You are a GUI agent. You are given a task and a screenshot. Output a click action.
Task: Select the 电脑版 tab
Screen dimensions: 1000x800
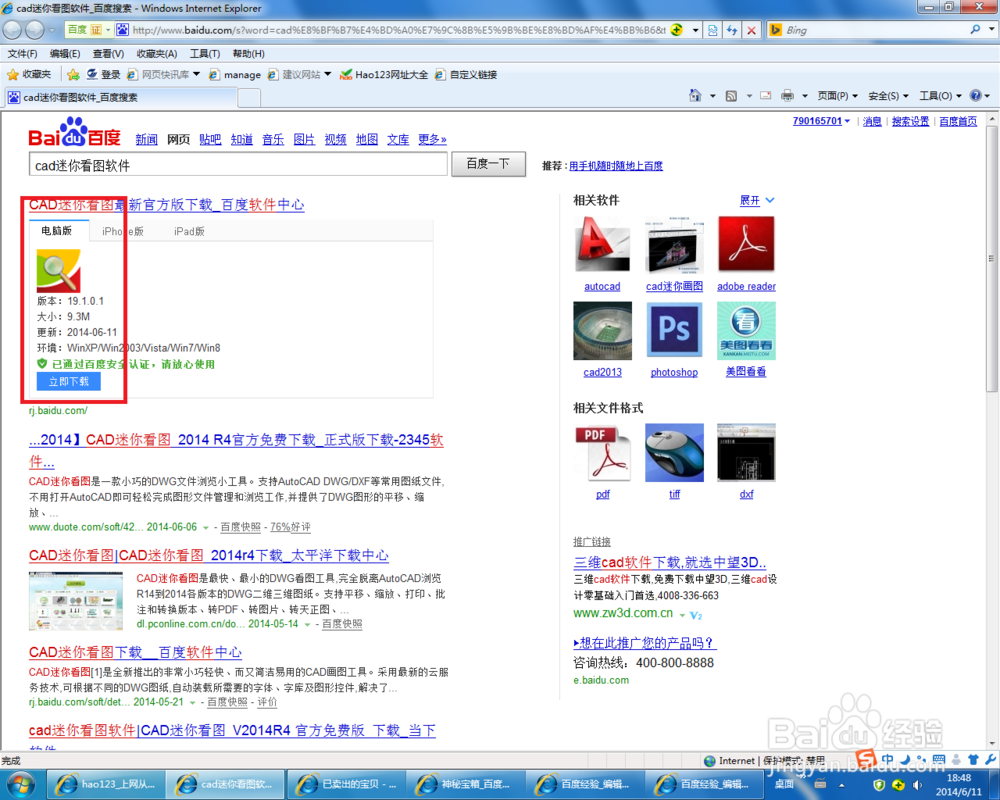pyautogui.click(x=57, y=230)
